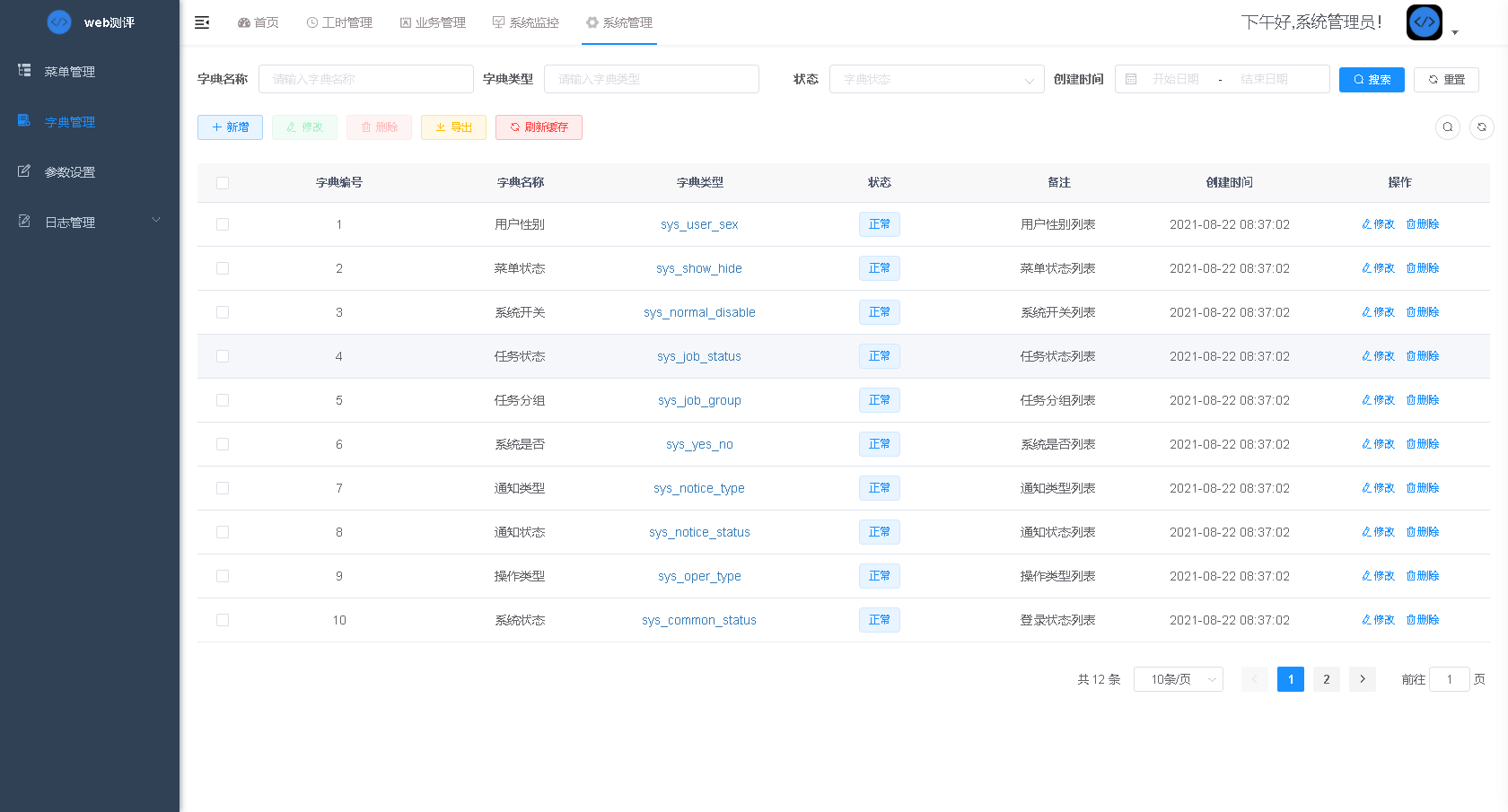Open 系统监控 in the top menu

point(526,22)
